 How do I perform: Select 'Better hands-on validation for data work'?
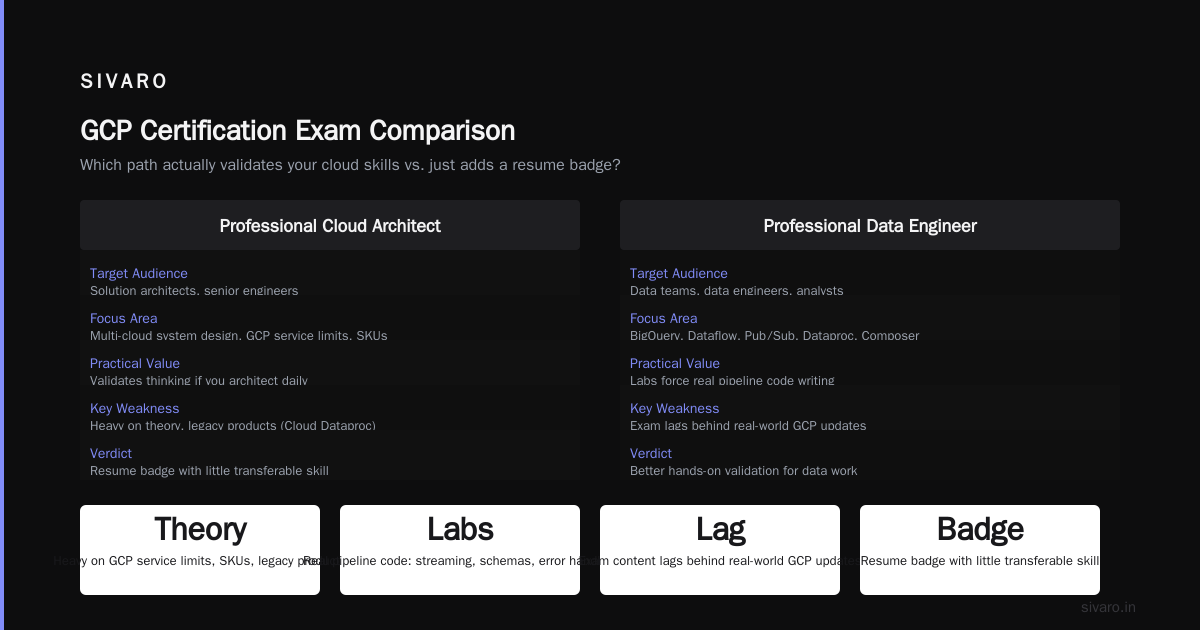coord(744,471)
